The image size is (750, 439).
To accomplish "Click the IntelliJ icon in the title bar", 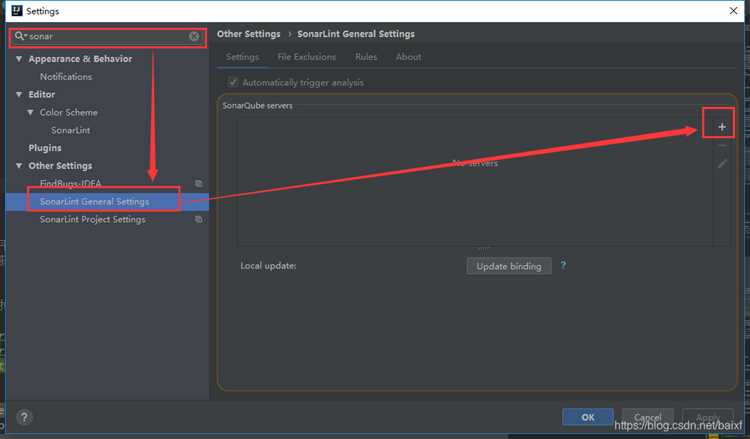I will click(17, 11).
